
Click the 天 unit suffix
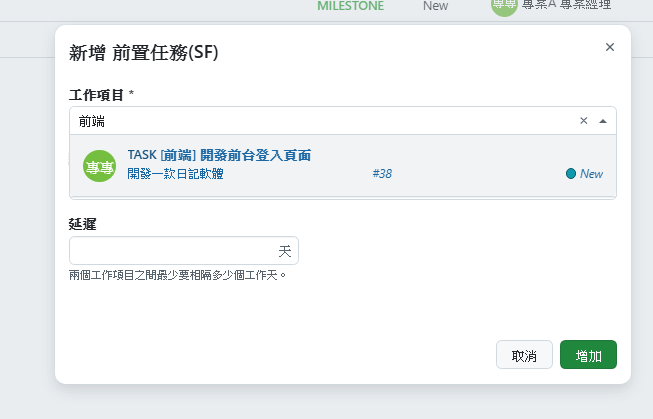(x=285, y=251)
